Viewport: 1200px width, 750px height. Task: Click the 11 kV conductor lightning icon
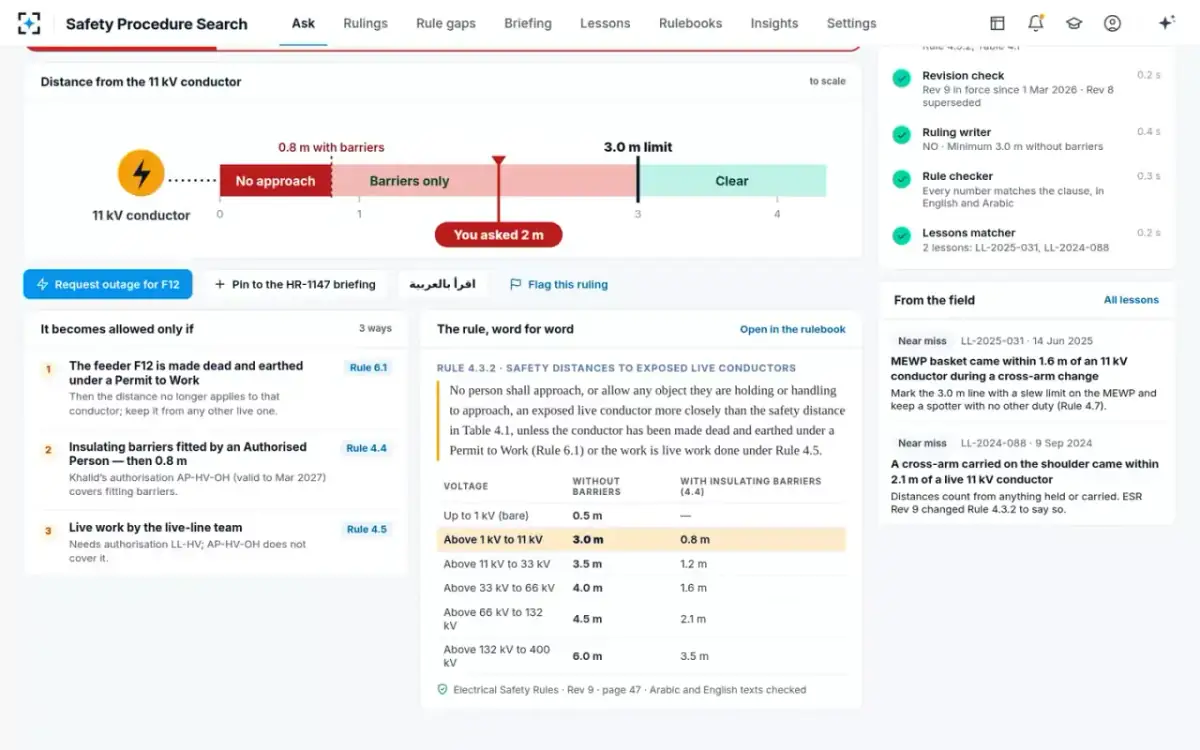141,173
